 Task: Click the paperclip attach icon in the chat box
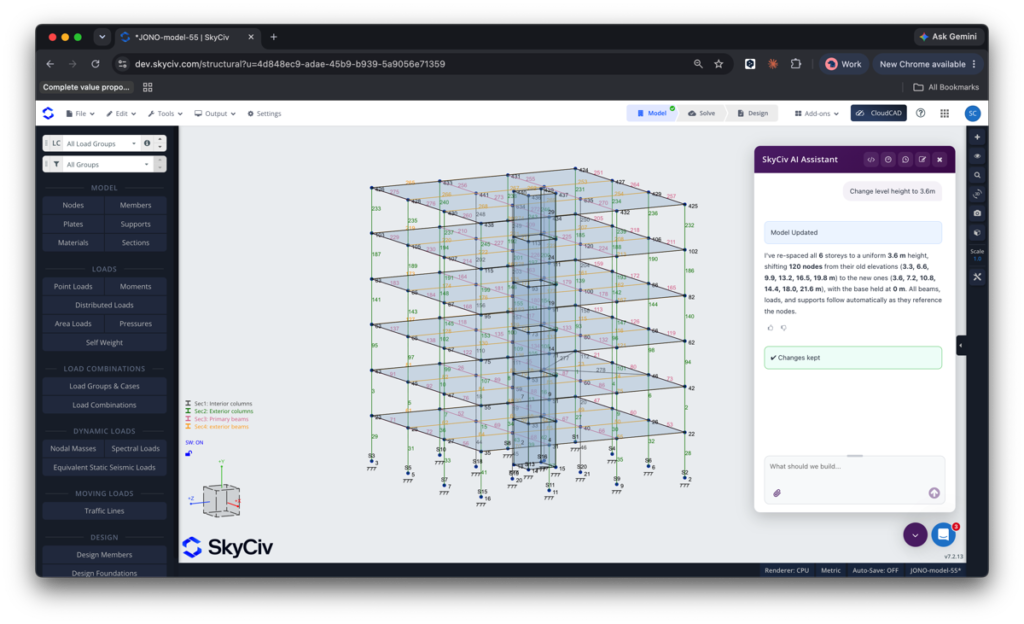click(777, 493)
